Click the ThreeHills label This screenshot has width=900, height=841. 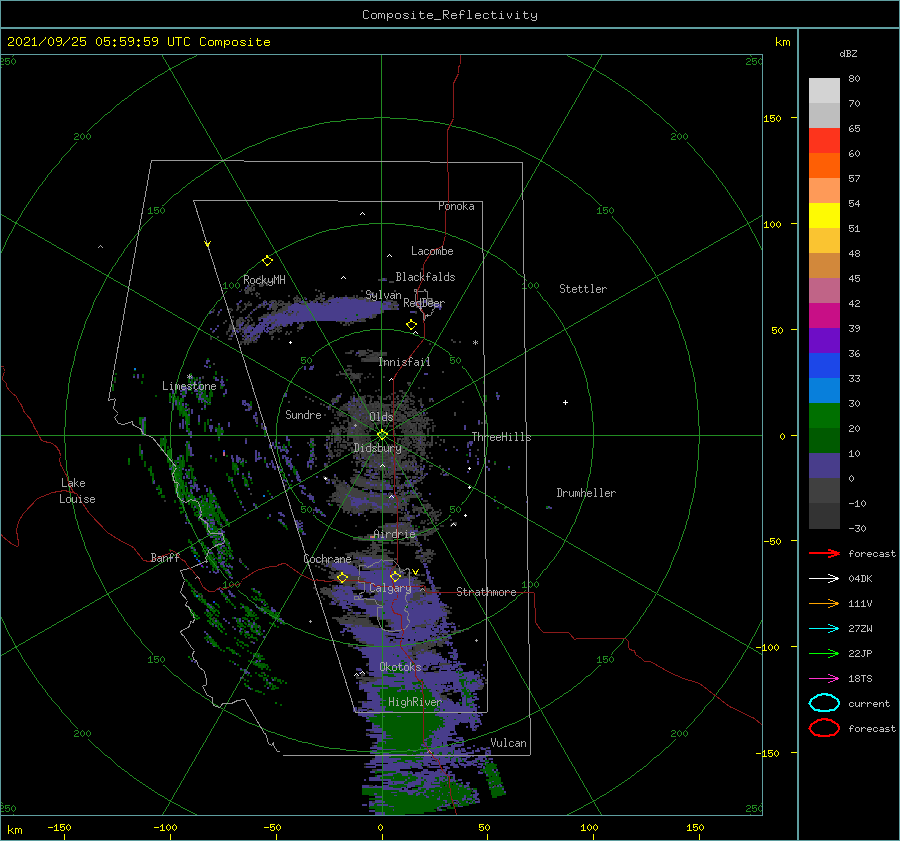(502, 437)
